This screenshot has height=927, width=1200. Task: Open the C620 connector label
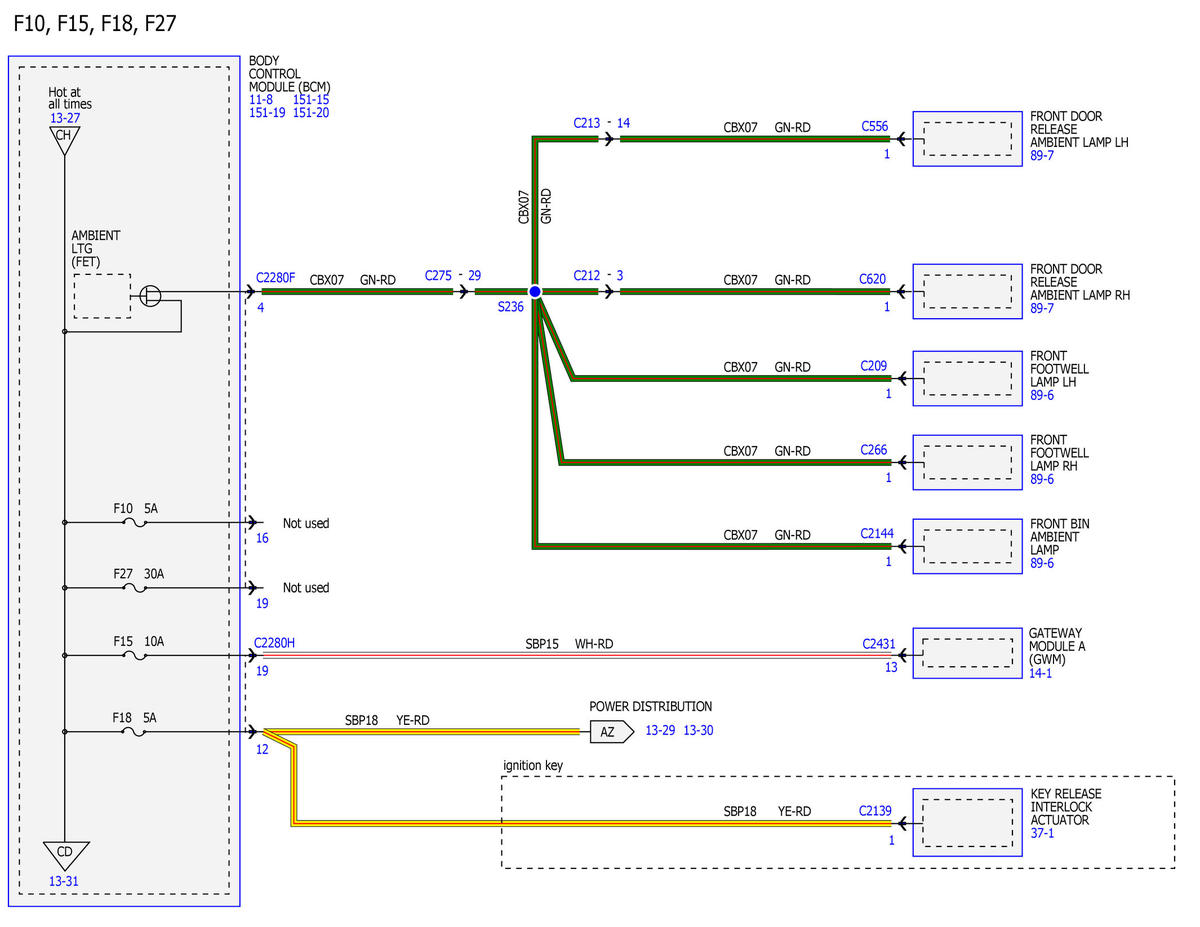(x=875, y=280)
